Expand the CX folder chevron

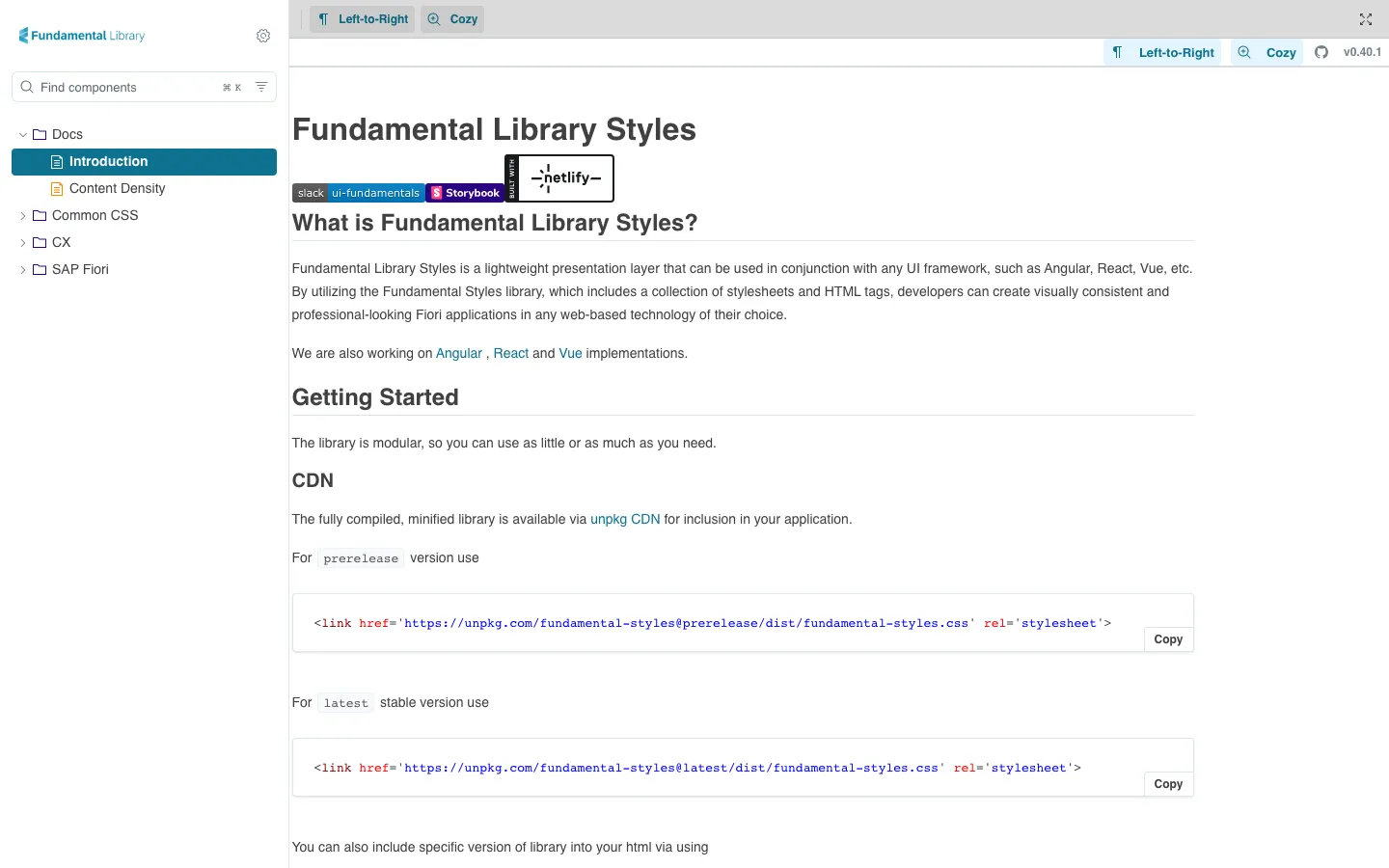coord(23,243)
